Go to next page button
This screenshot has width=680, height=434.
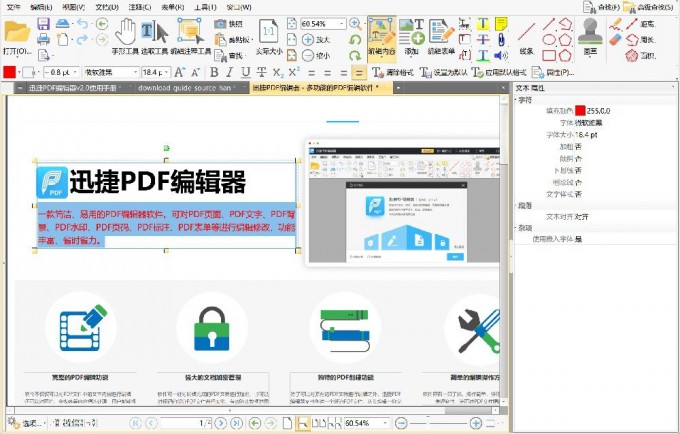tap(221, 423)
